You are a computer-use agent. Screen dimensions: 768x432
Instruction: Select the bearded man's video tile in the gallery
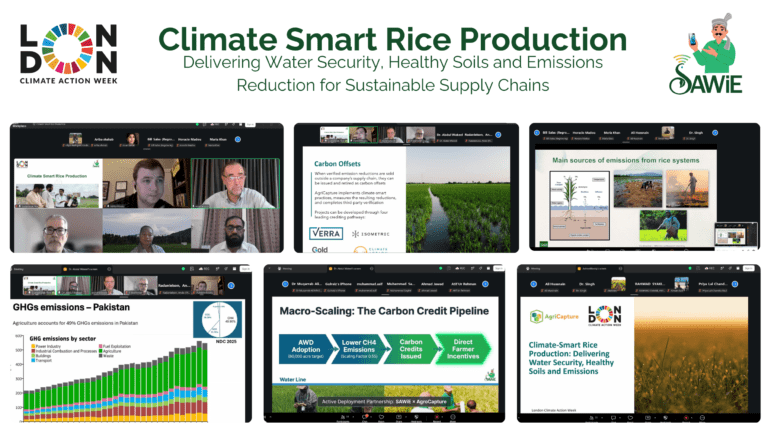coord(235,230)
